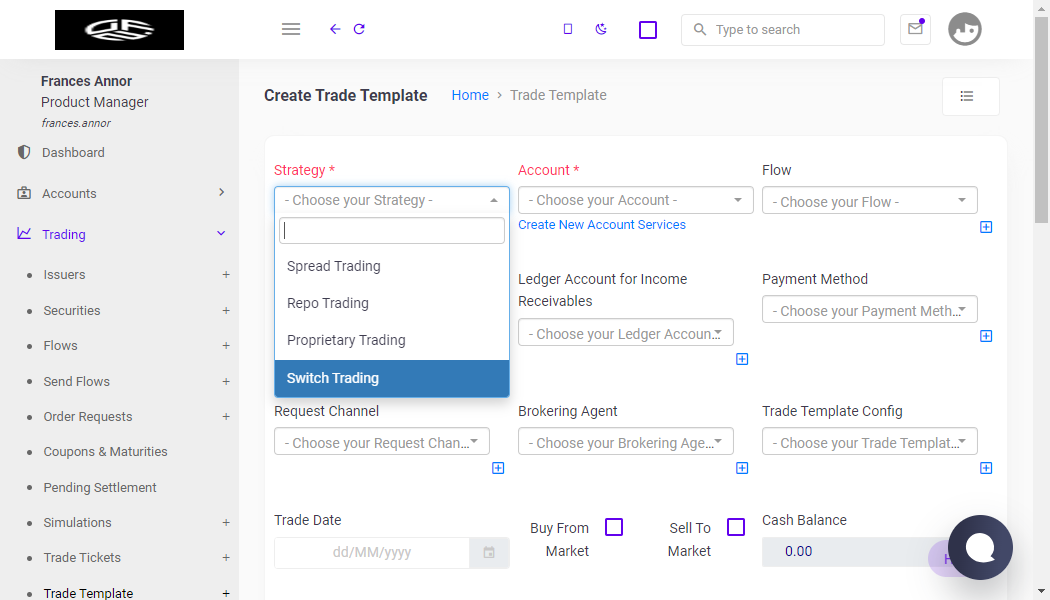Expand Simulations submenu plus
The height and width of the screenshot is (600, 1050).
pos(226,523)
